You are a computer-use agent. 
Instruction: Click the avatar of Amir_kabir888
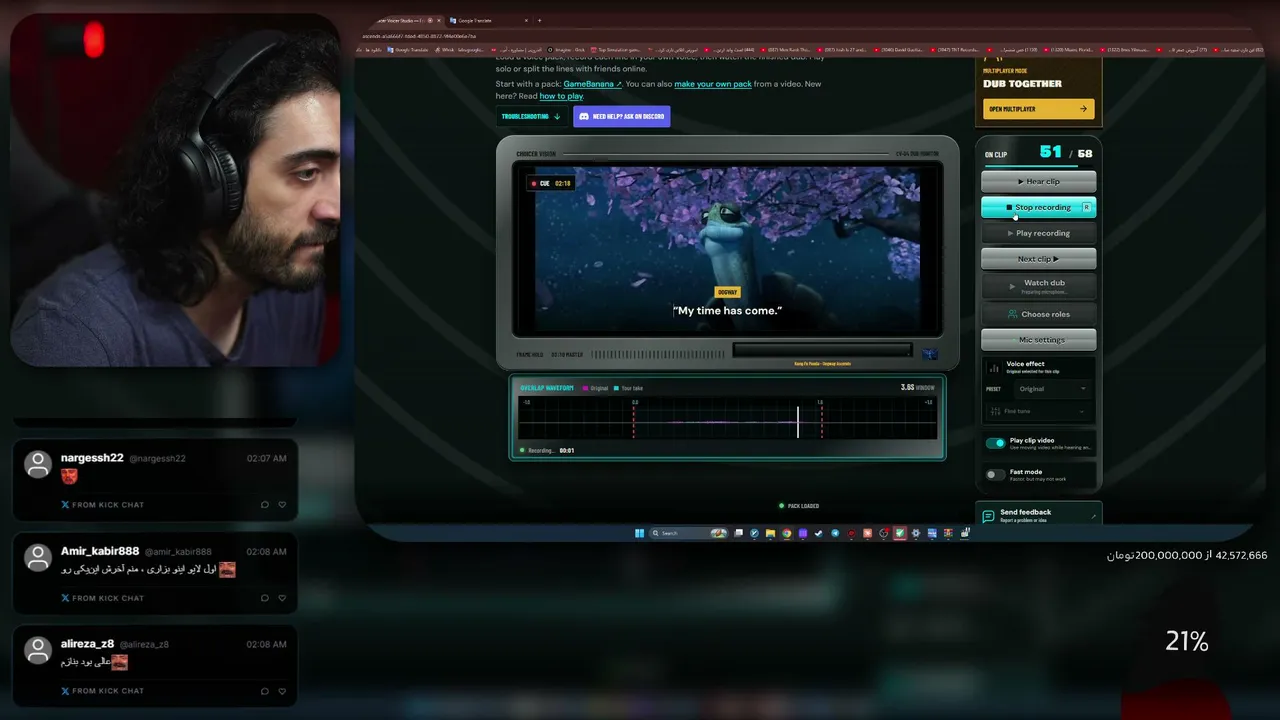point(38,557)
